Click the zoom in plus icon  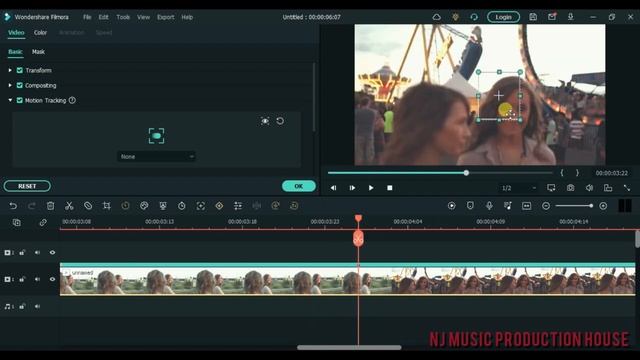pos(603,206)
